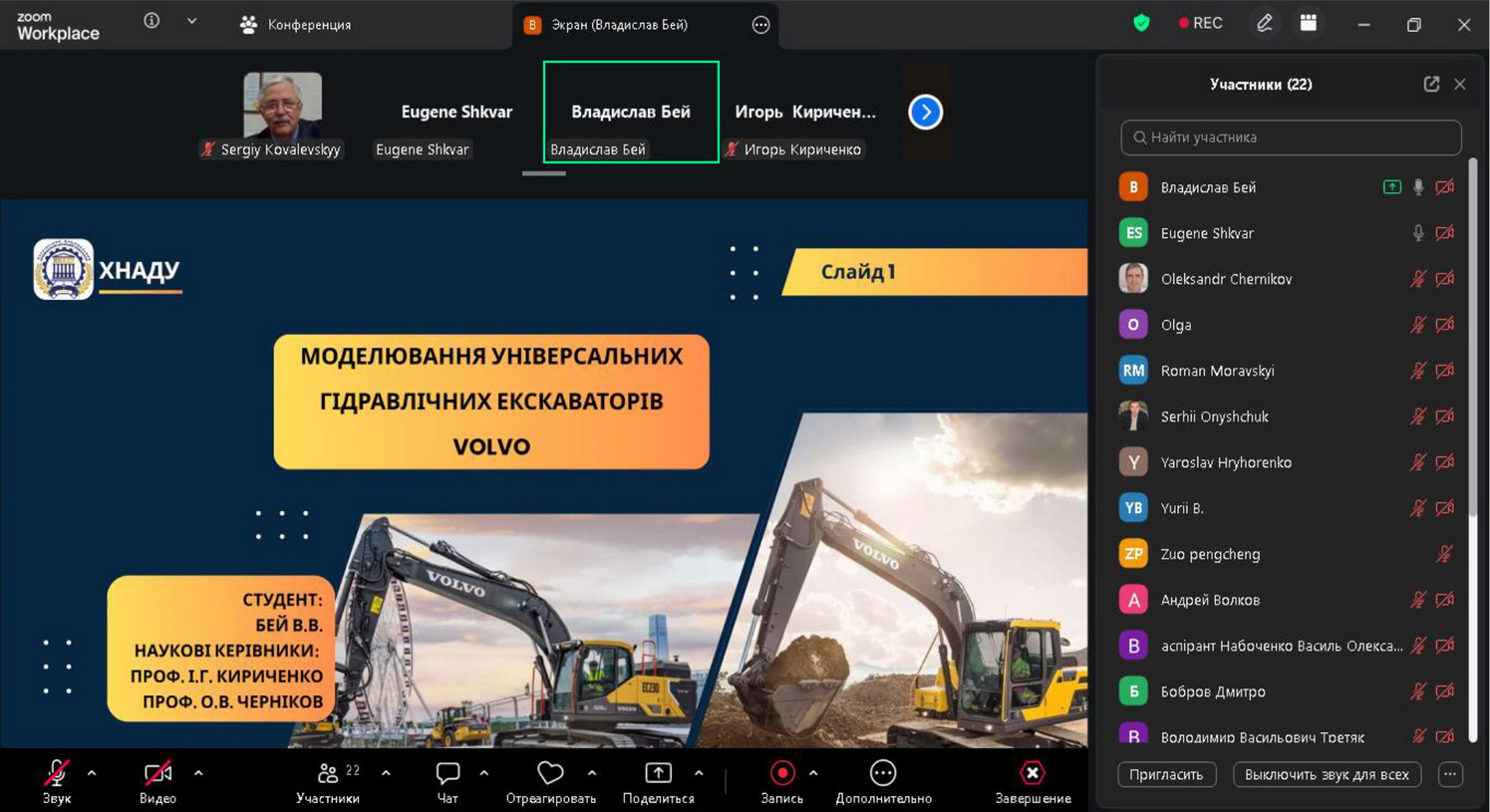The height and width of the screenshot is (812, 1490).
Task: Toggle the Record button
Action: pyautogui.click(x=782, y=773)
